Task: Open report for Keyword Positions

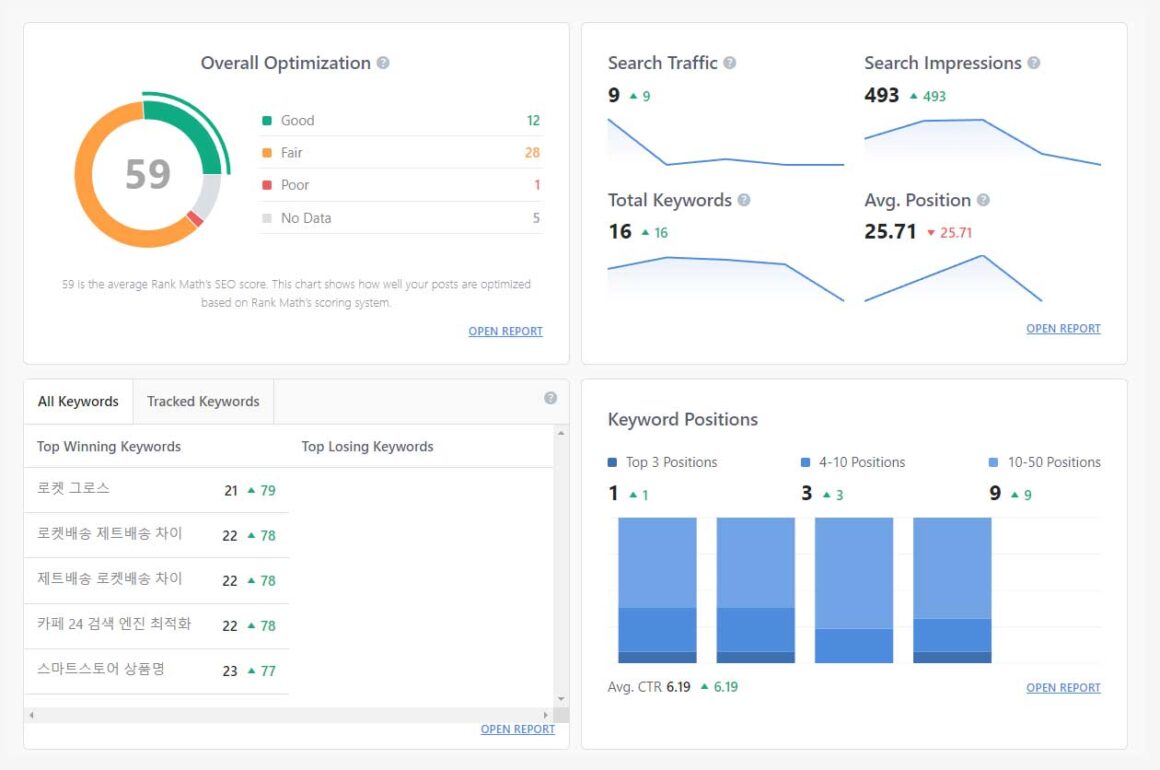Action: (1063, 687)
